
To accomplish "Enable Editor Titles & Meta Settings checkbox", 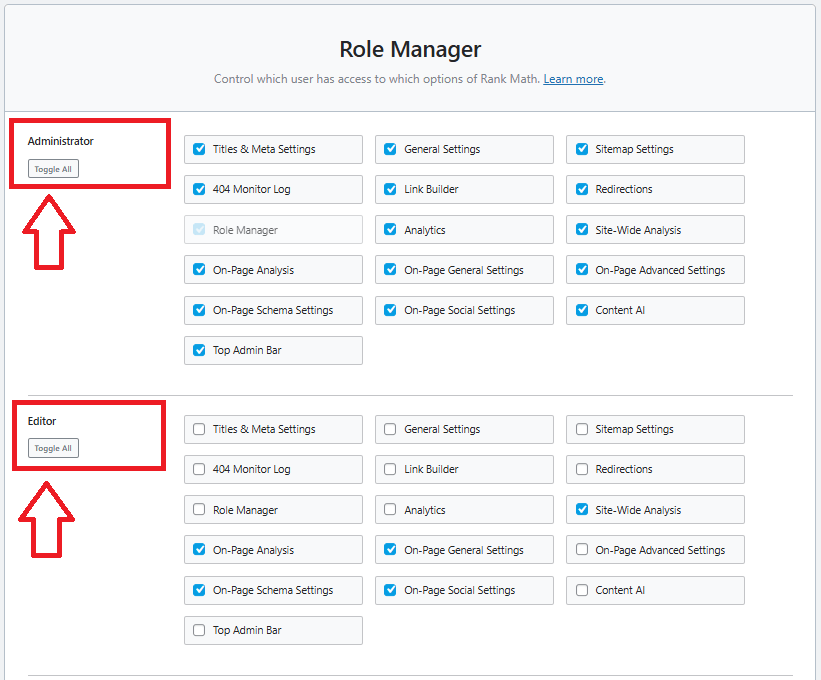I will [199, 429].
